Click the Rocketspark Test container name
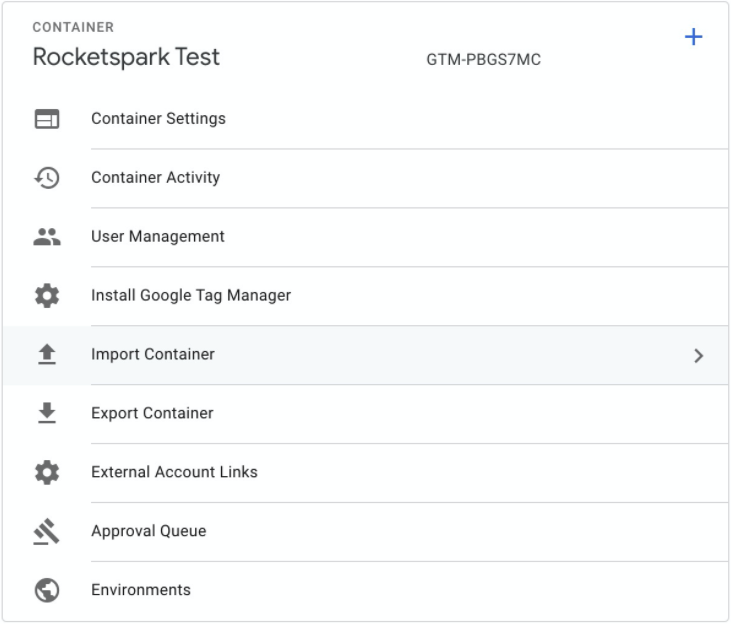Screen dimensions: 731x624 (126, 57)
